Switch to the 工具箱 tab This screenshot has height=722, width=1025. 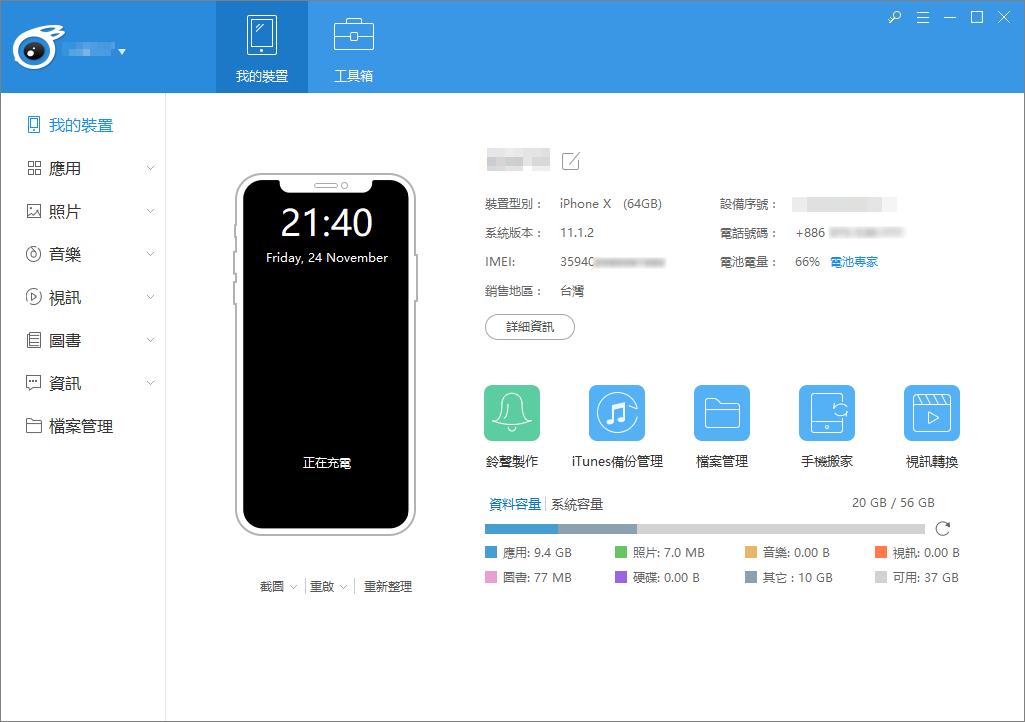coord(353,46)
